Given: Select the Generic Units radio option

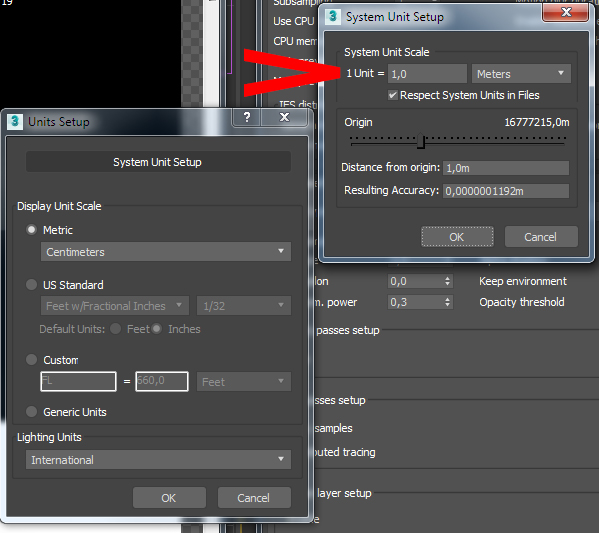Looking at the screenshot, I should point(31,411).
